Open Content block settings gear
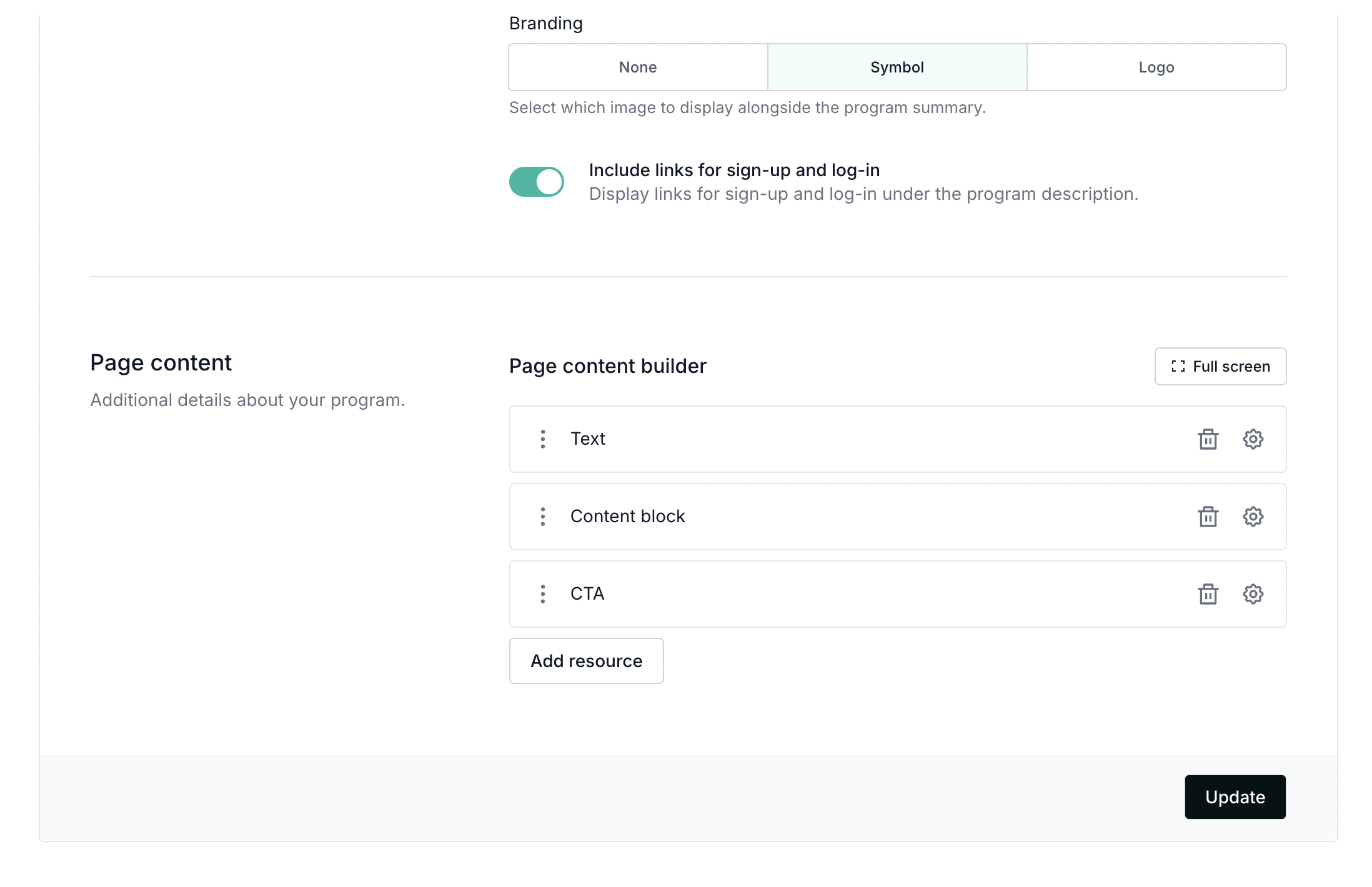This screenshot has height=887, width=1372. coord(1253,517)
